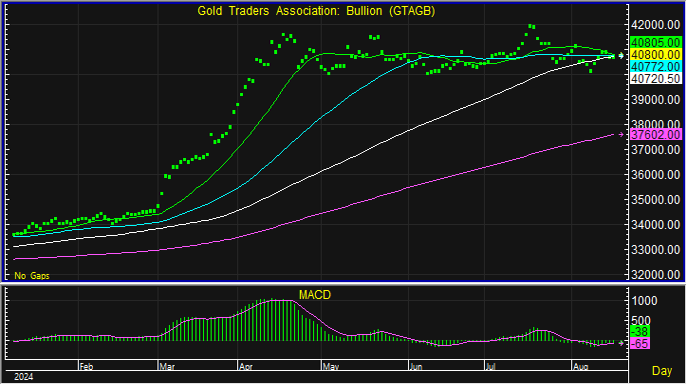Screen dimensions: 687x385
Task: Click the 2024 year label
Action: point(24,377)
